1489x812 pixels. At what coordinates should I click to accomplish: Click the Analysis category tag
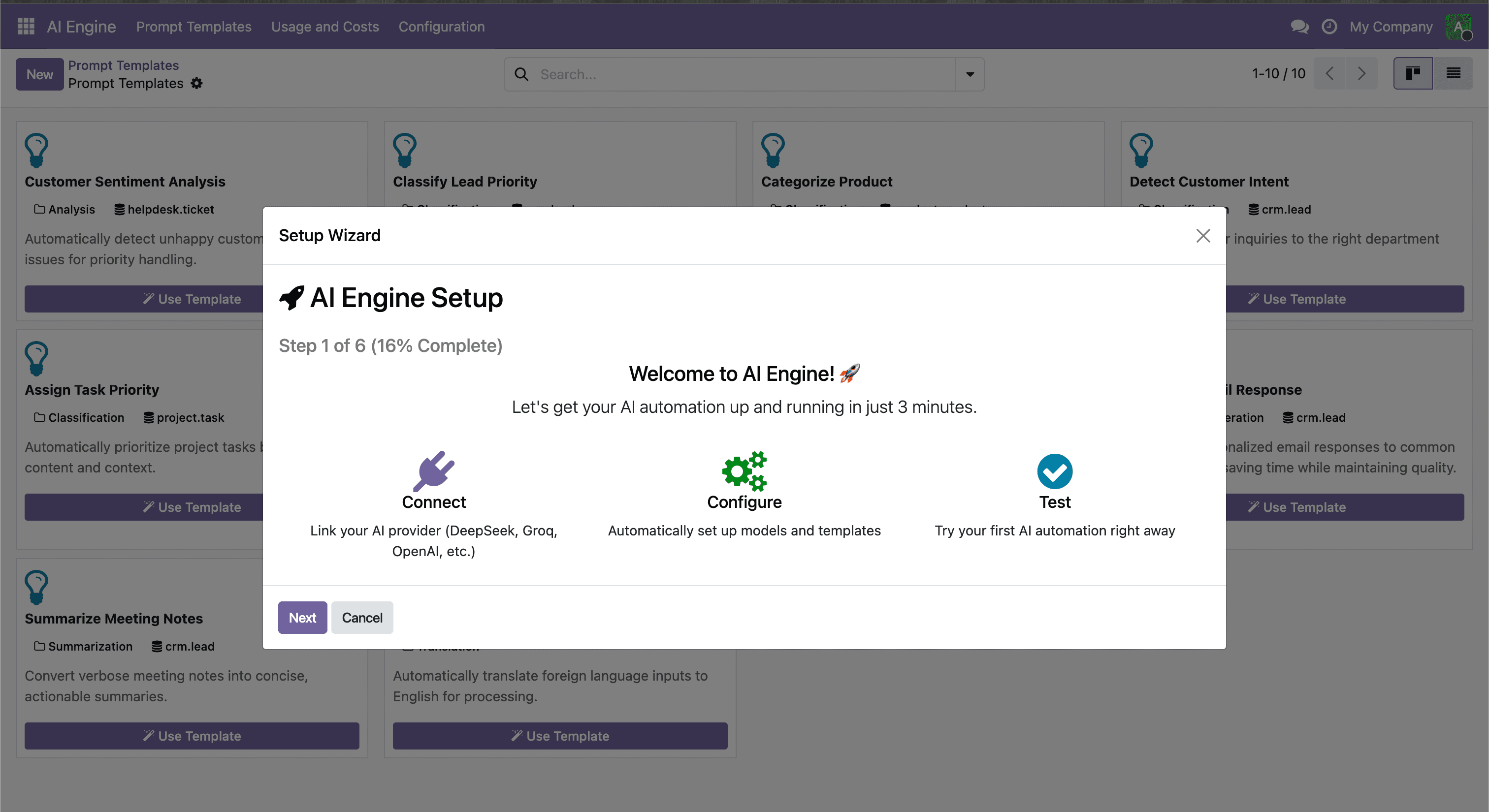(64, 209)
